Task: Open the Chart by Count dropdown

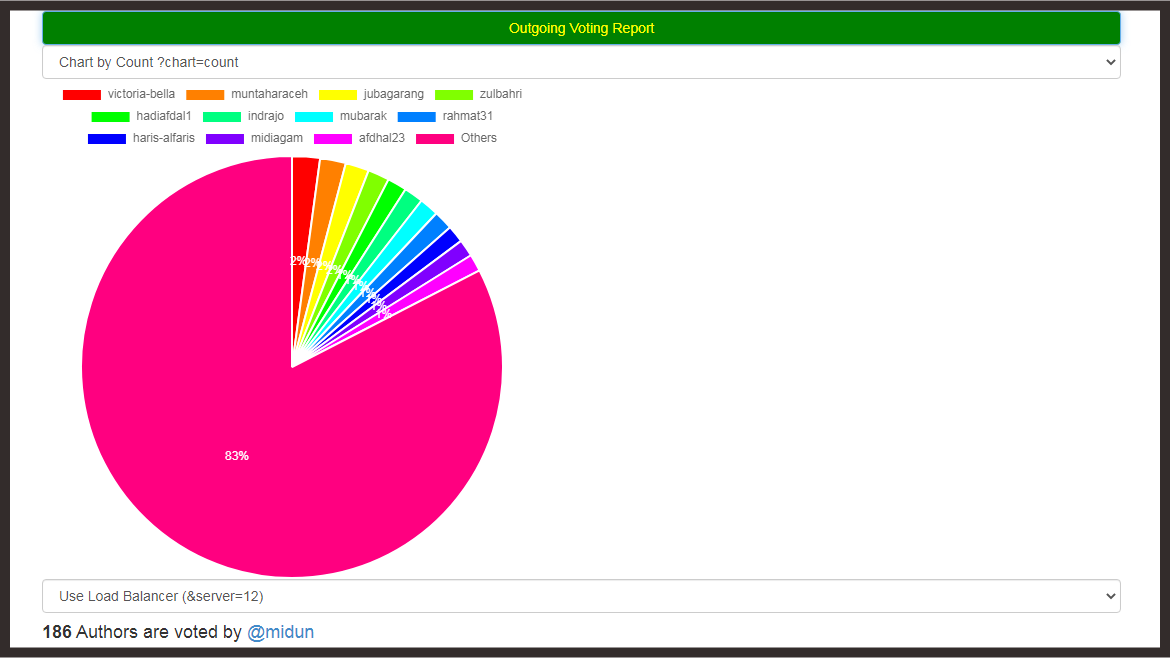Action: [x=581, y=62]
